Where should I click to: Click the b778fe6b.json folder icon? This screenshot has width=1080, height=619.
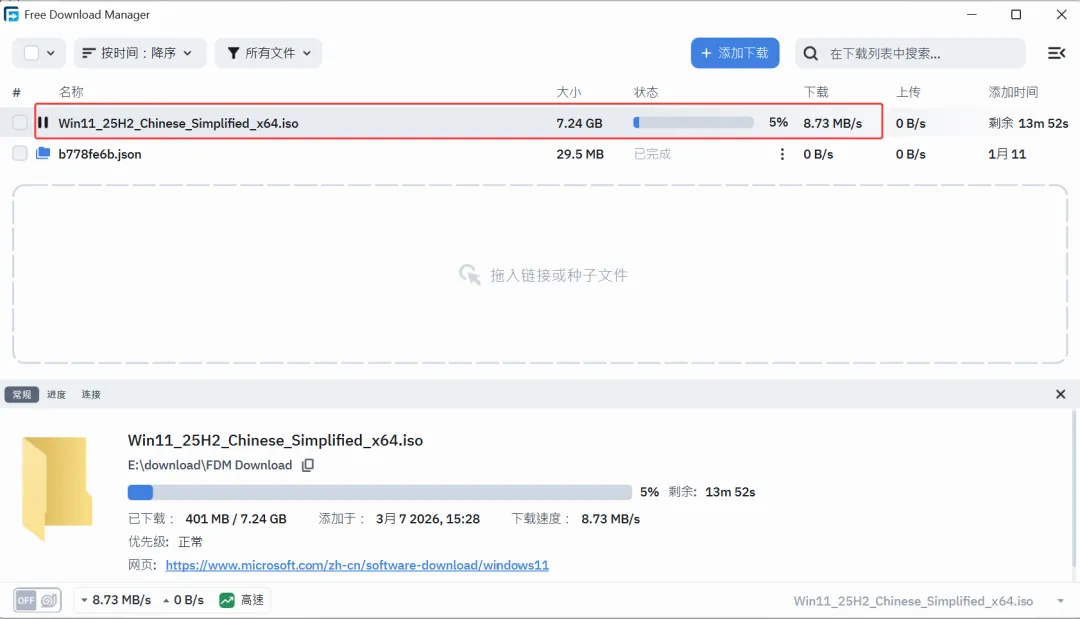click(x=43, y=153)
